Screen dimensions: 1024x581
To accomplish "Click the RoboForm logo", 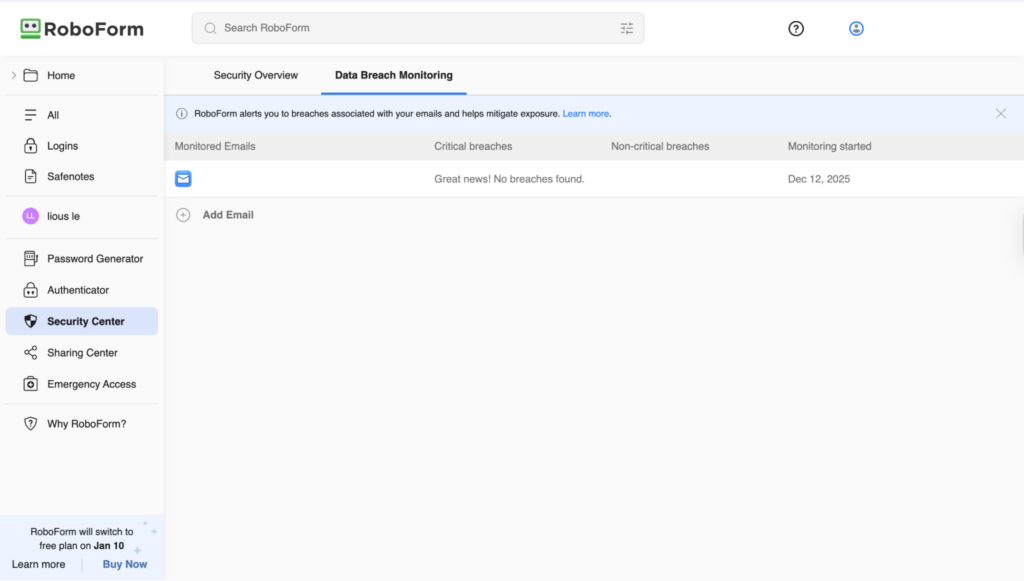I will click(x=82, y=29).
